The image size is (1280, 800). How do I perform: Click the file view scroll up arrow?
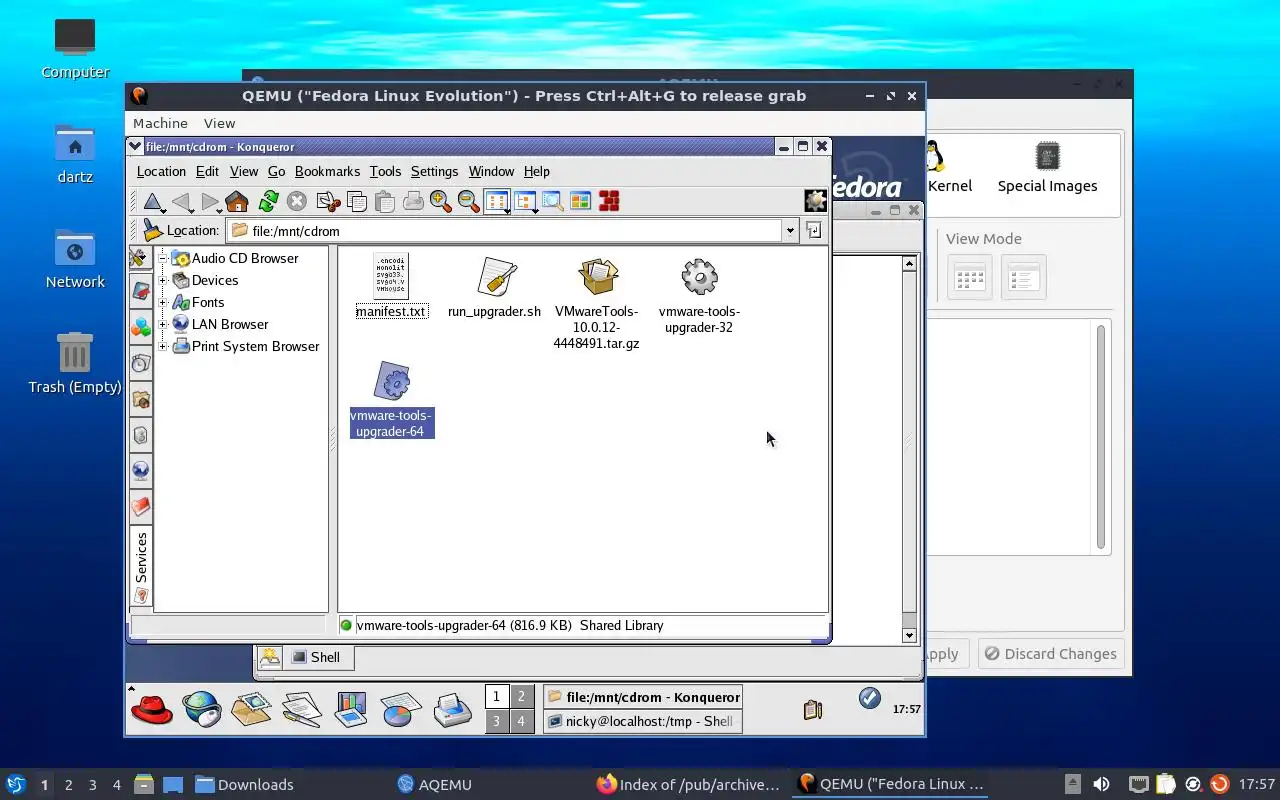(909, 264)
